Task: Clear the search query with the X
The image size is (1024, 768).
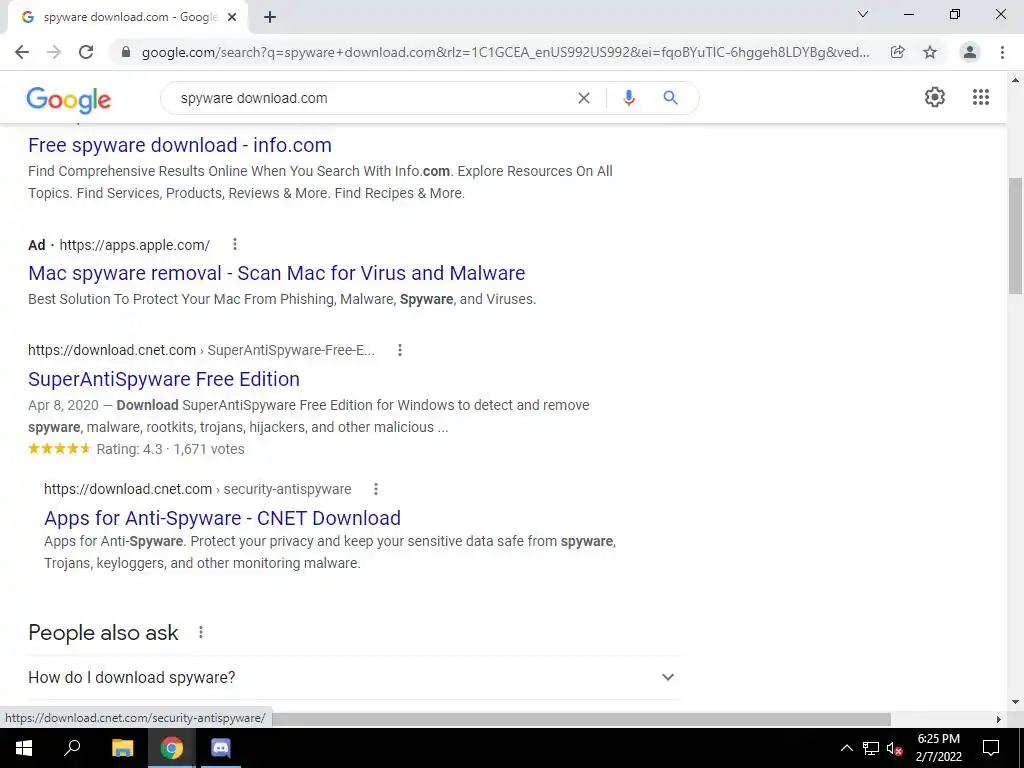Action: 584,98
